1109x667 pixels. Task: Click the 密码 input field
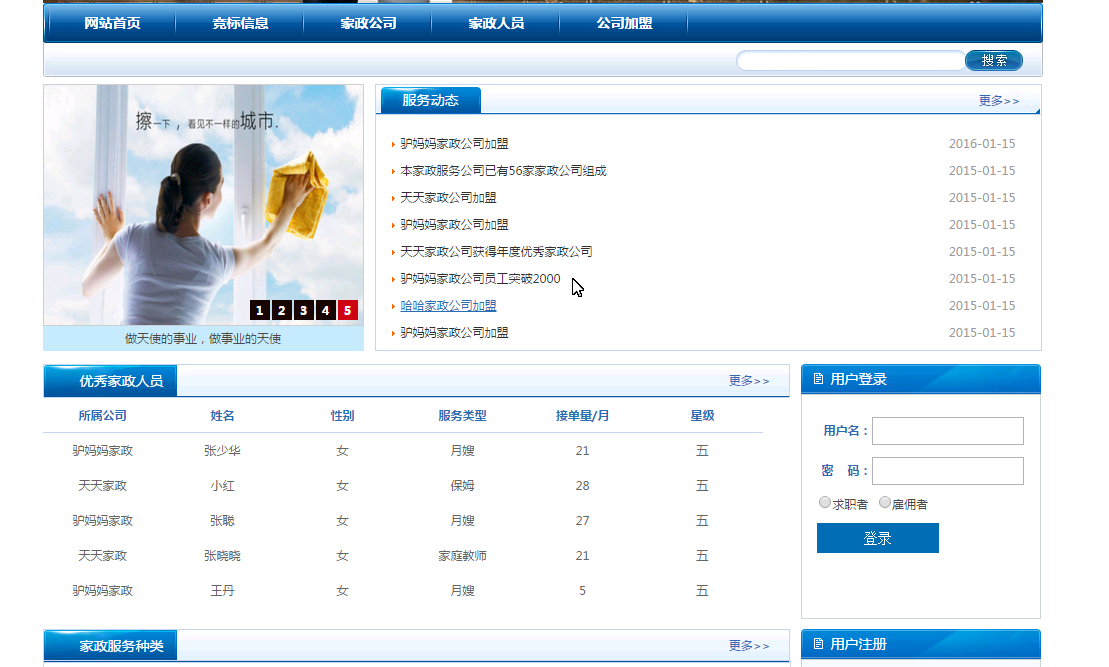948,471
